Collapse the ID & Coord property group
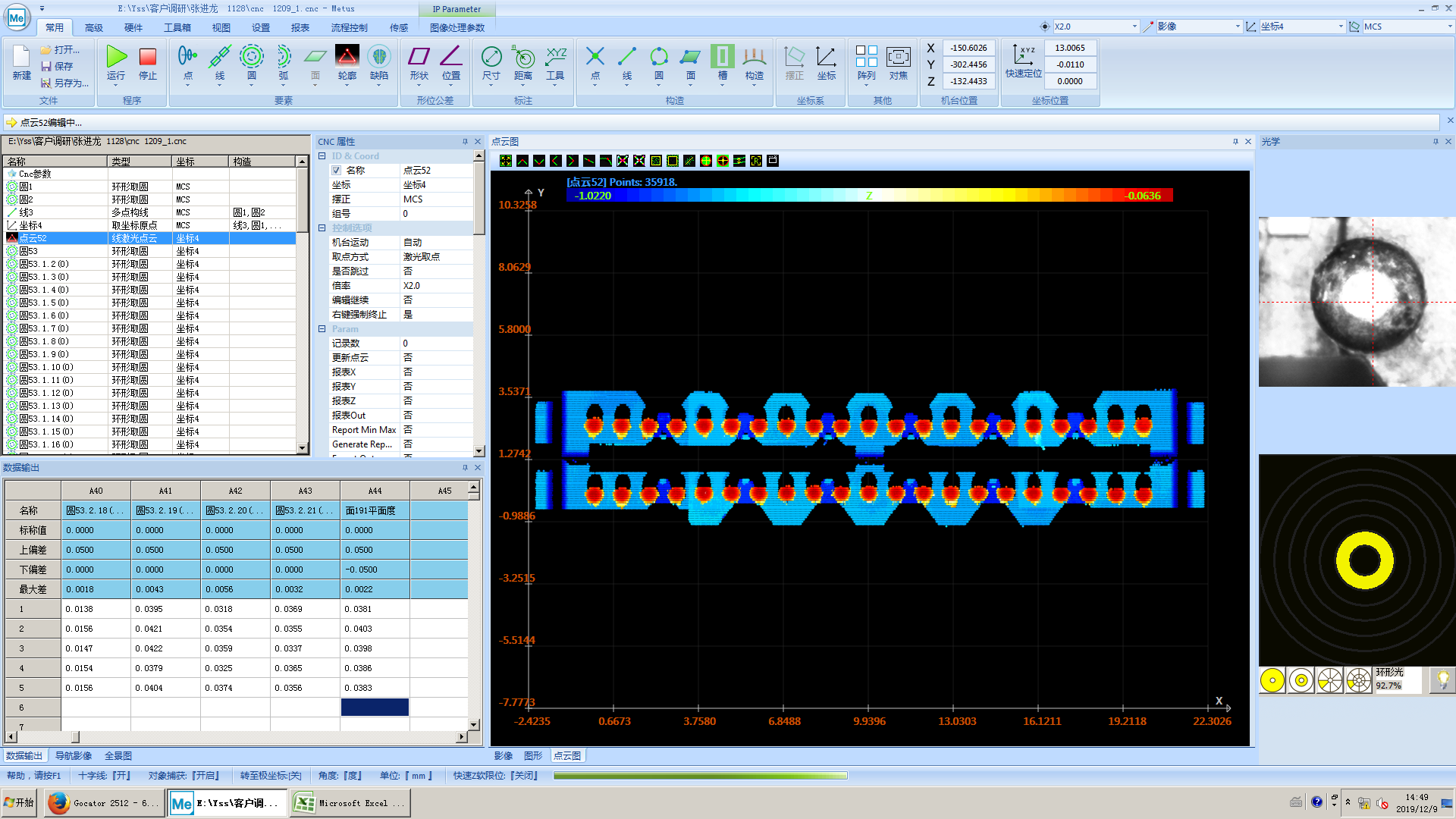Screen dimensions: 1456x819 [x=322, y=156]
